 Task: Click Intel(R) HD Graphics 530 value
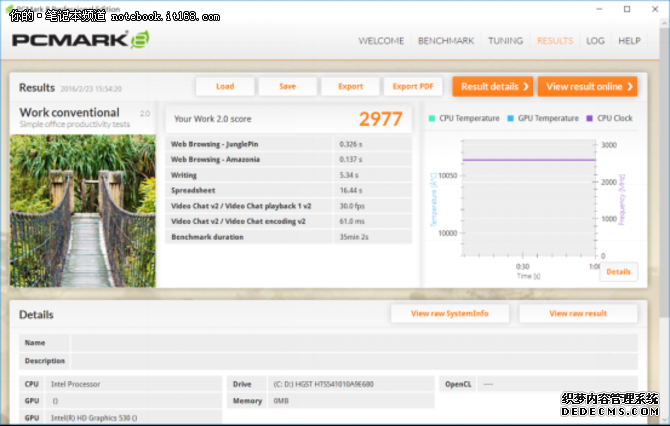point(94,418)
